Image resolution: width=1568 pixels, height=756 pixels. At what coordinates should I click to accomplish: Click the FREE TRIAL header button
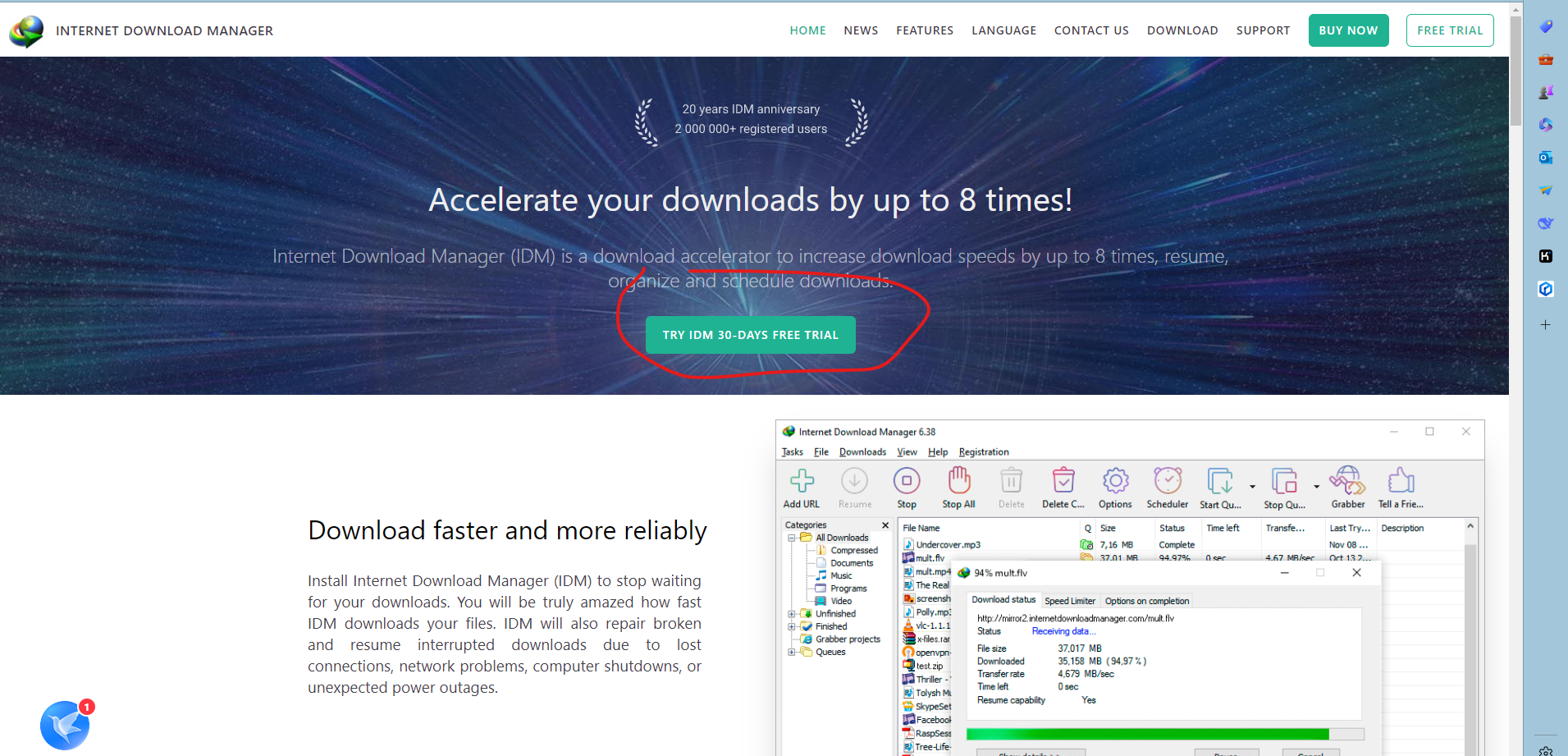click(1450, 30)
